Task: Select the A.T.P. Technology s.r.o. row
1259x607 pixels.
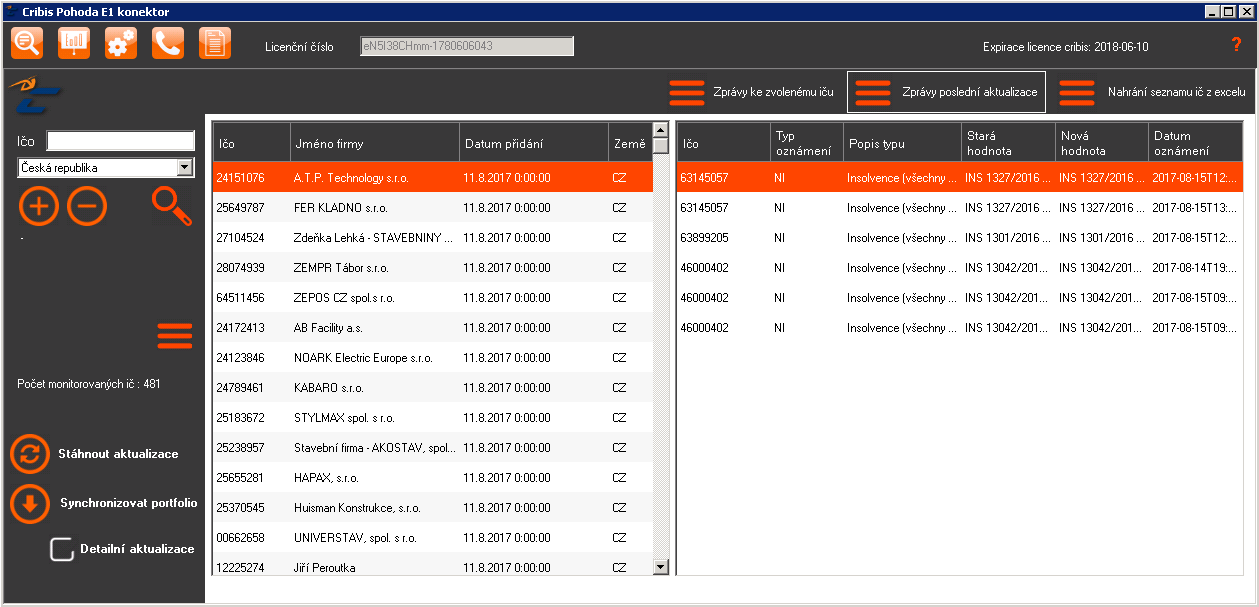Action: click(x=432, y=177)
